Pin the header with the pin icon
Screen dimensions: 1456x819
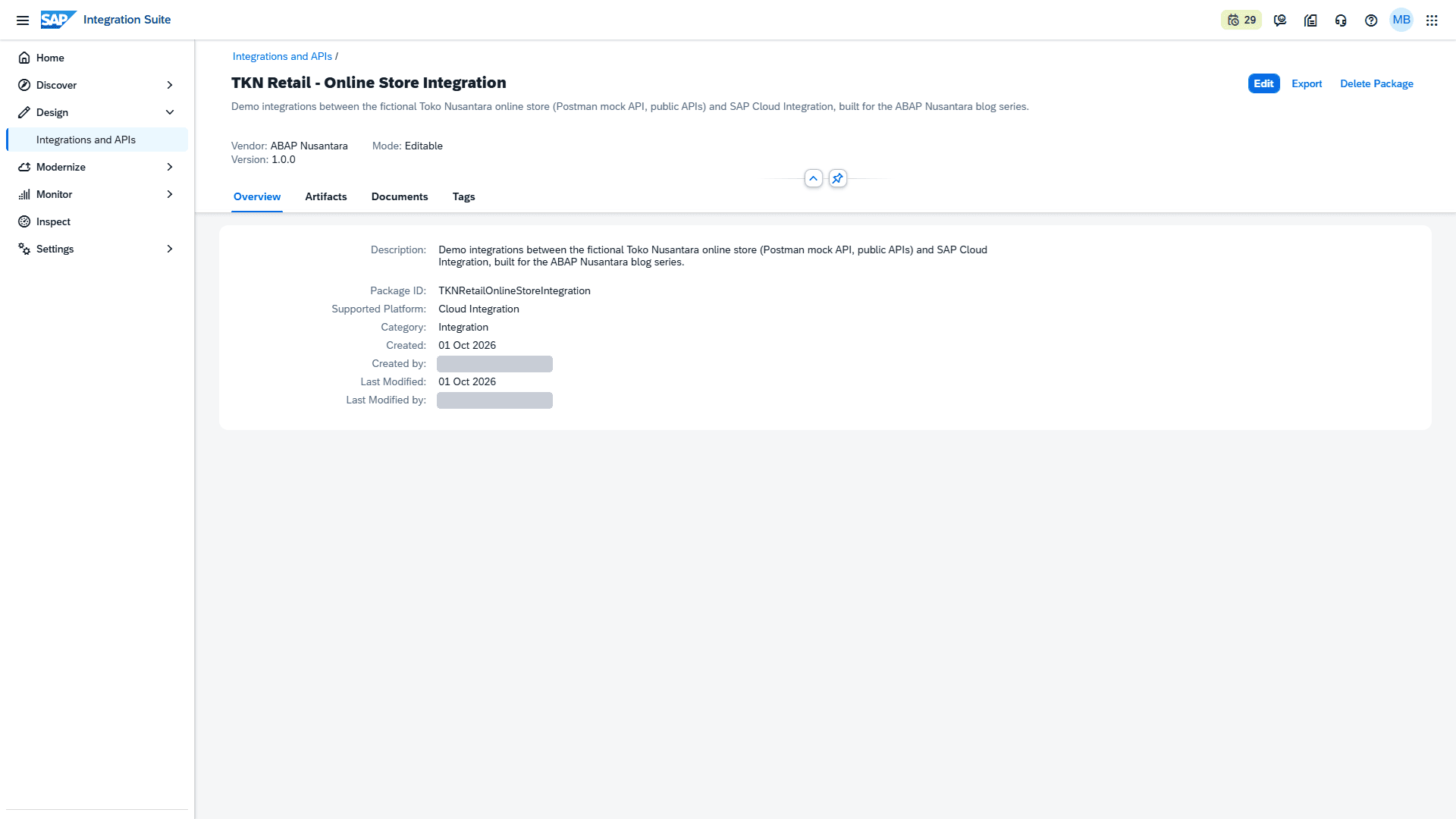(x=837, y=178)
